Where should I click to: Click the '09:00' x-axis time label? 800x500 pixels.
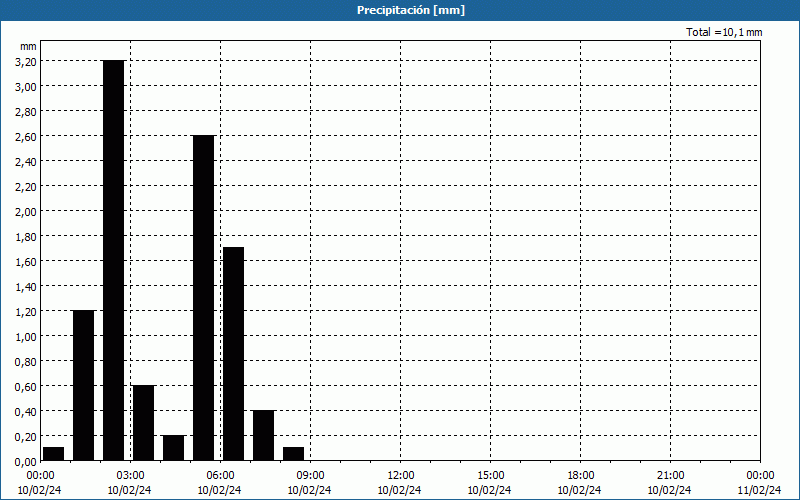coord(310,476)
